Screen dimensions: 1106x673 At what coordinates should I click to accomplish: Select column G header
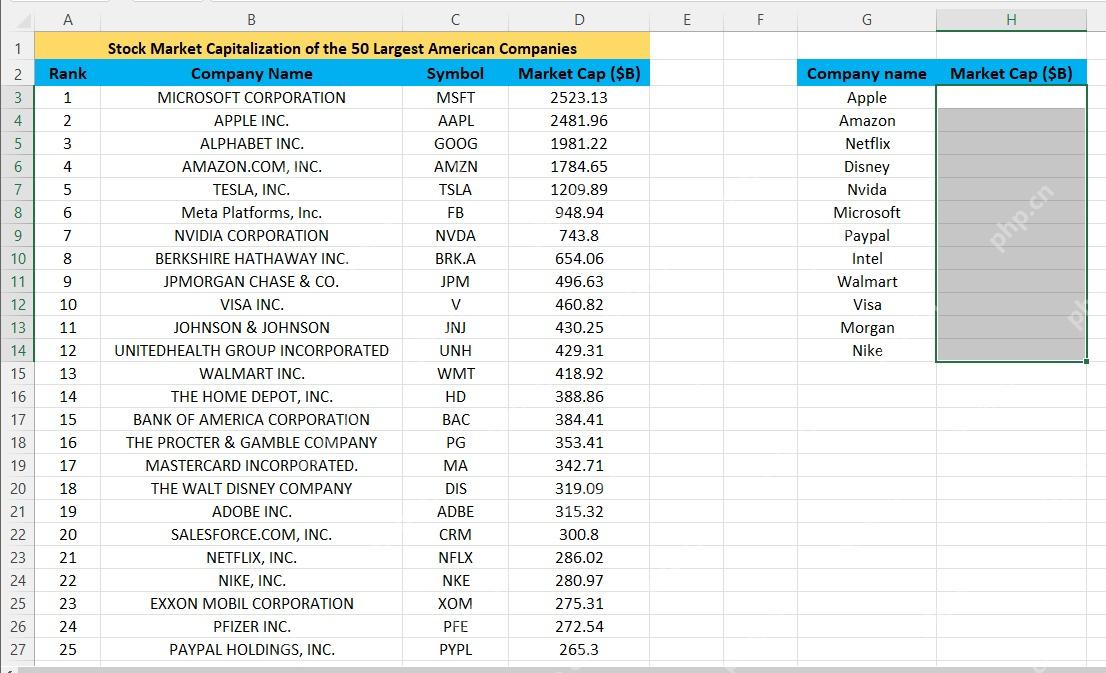[x=867, y=20]
